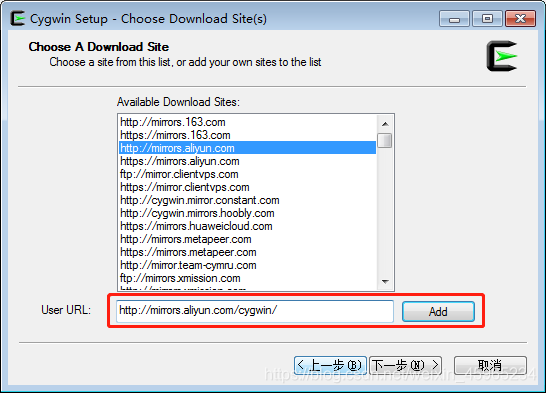This screenshot has height=393, width=546.
Task: Click the site list scrollbar thumb
Action: tap(385, 141)
